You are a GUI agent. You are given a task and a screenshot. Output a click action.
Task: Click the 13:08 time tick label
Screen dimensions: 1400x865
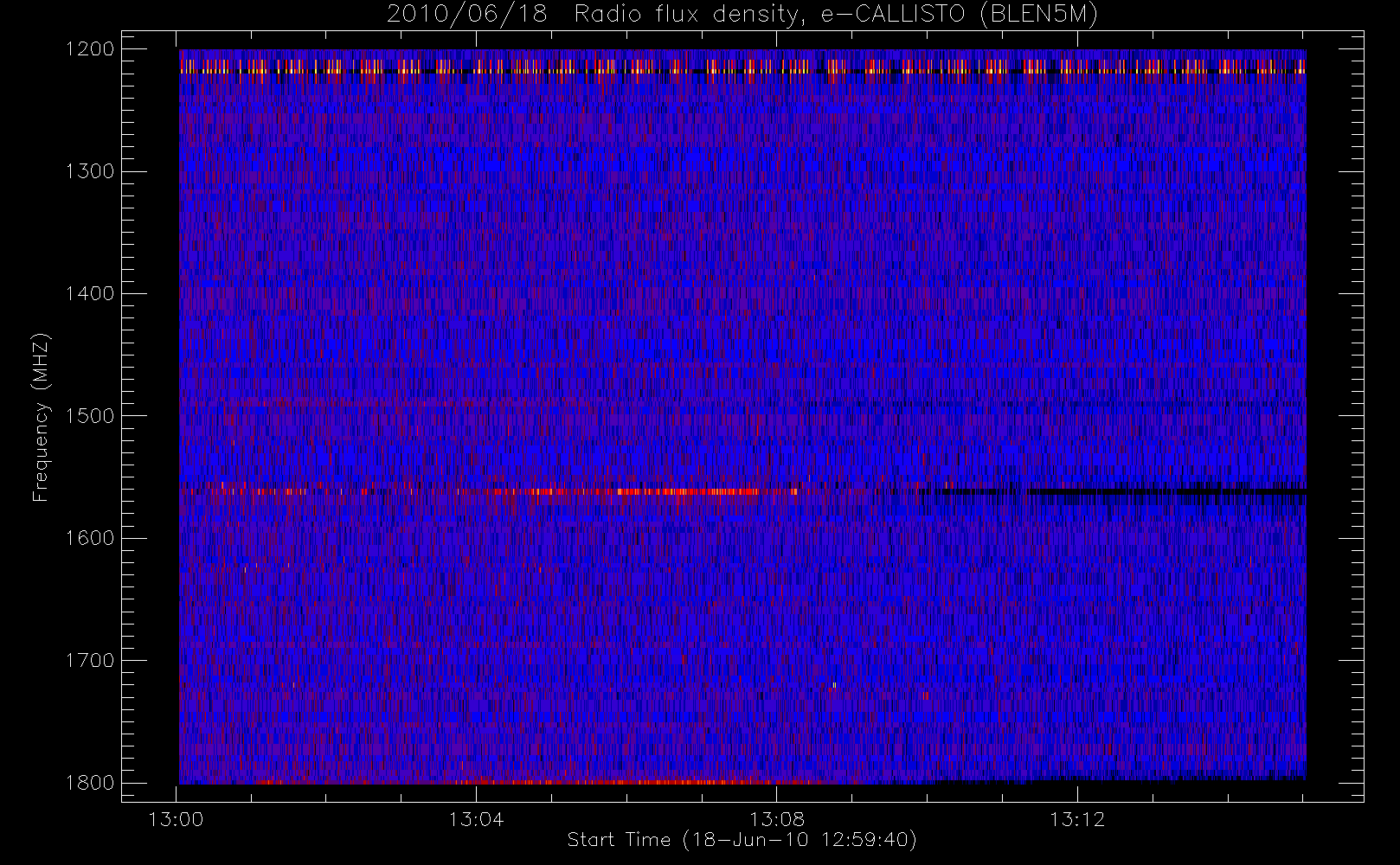tap(777, 819)
